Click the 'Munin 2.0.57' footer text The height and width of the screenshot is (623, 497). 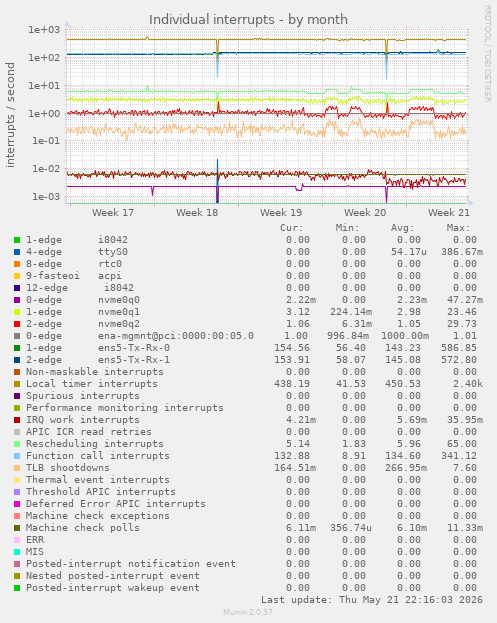coord(248,612)
